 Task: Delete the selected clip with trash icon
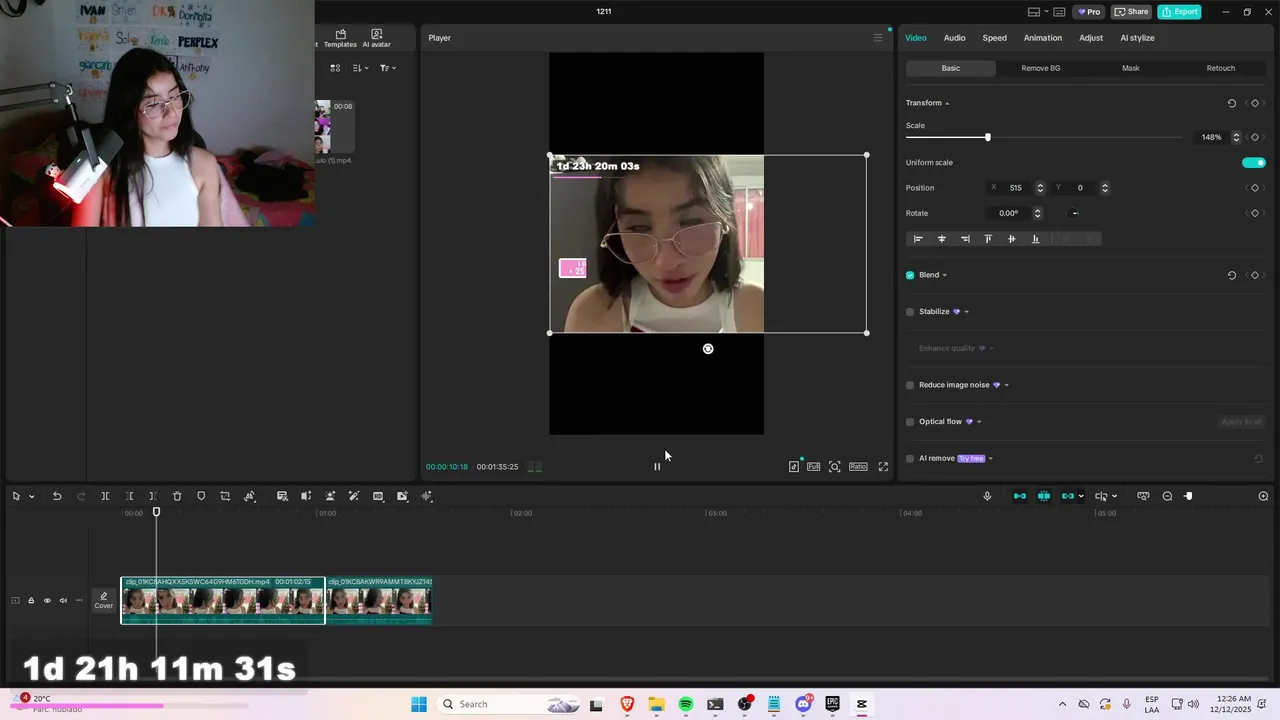pos(177,496)
